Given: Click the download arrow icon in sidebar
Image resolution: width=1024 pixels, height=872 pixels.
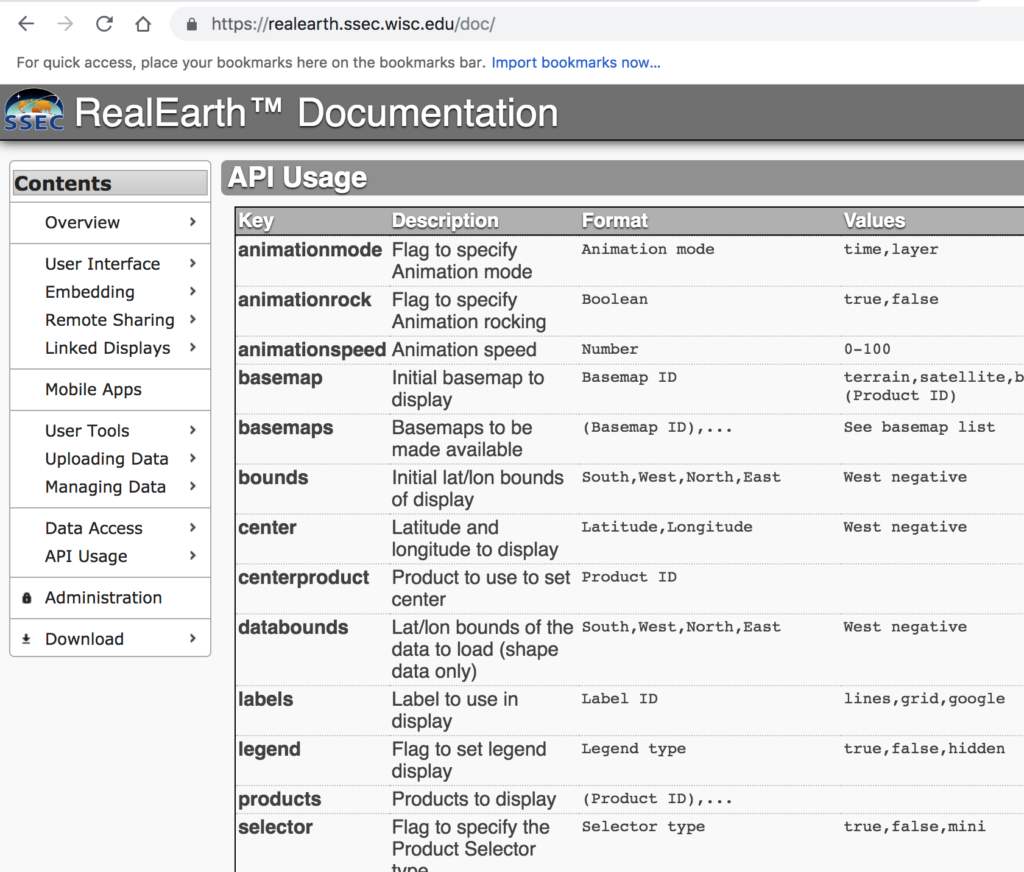Looking at the screenshot, I should click(26, 639).
